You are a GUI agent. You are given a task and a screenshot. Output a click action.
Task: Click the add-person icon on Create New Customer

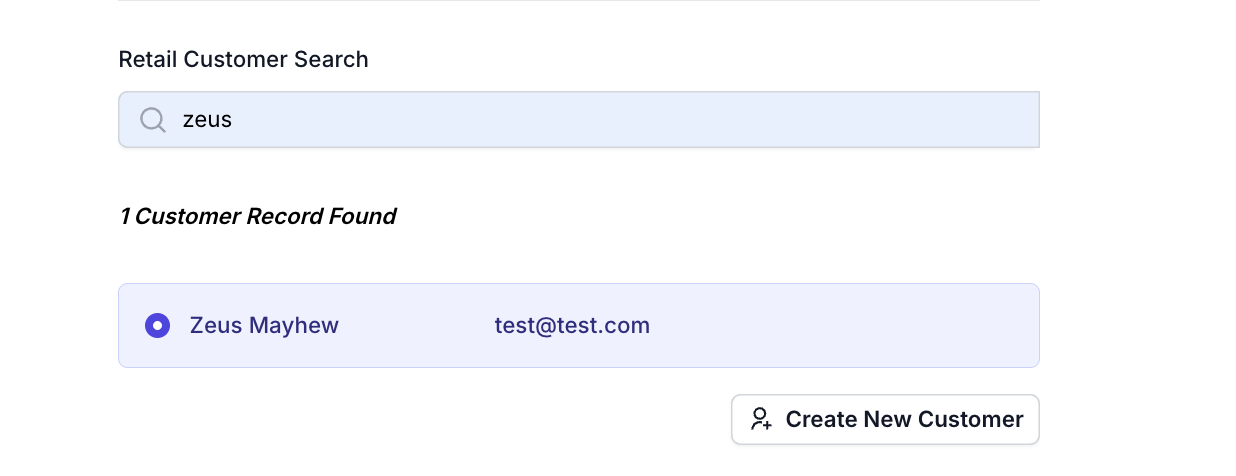761,419
